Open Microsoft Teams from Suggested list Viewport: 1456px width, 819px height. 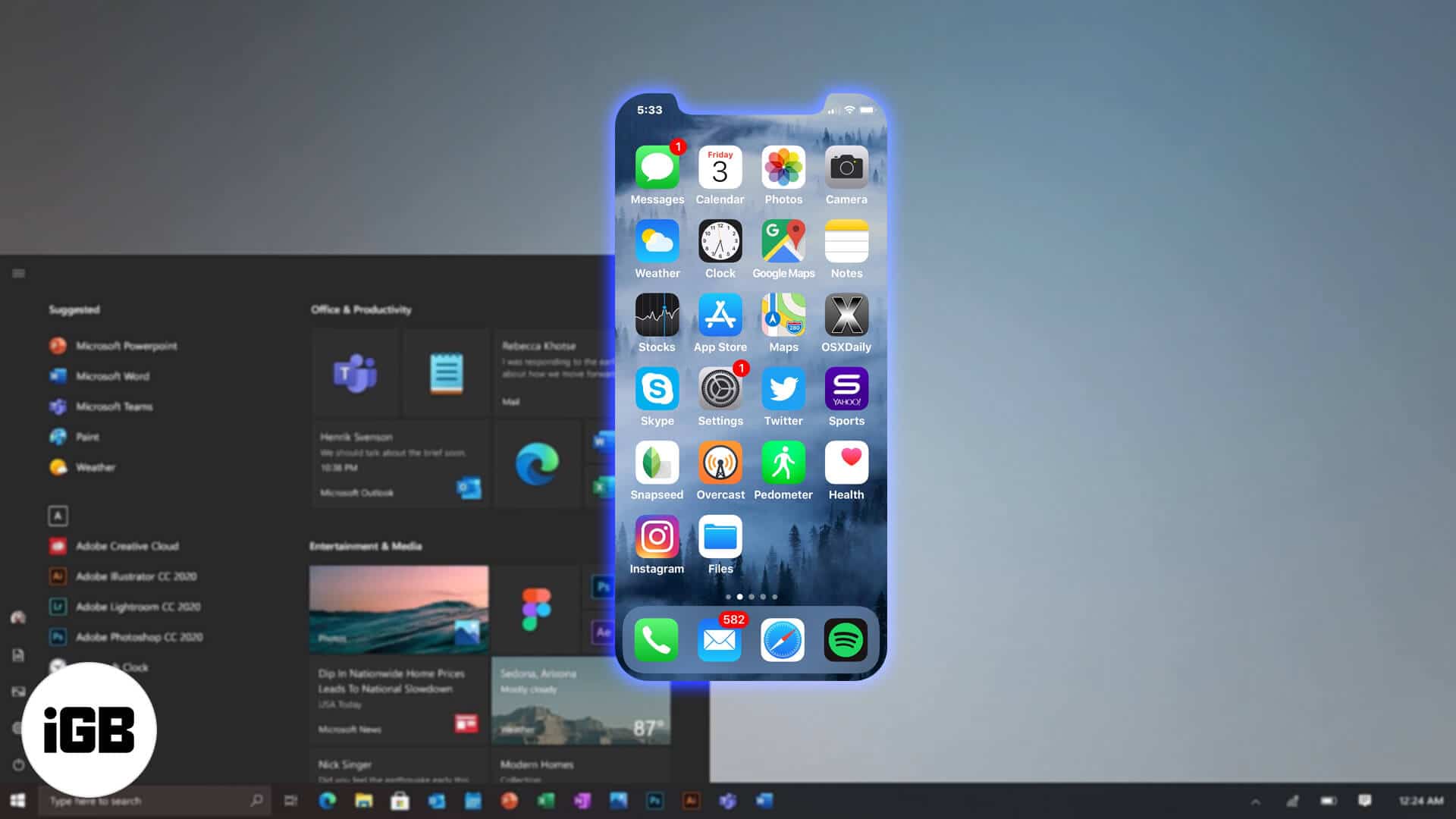102,406
